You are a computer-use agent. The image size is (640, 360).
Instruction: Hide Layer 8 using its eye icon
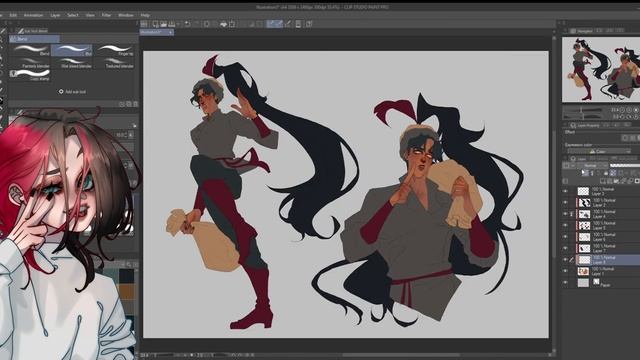coord(565,260)
